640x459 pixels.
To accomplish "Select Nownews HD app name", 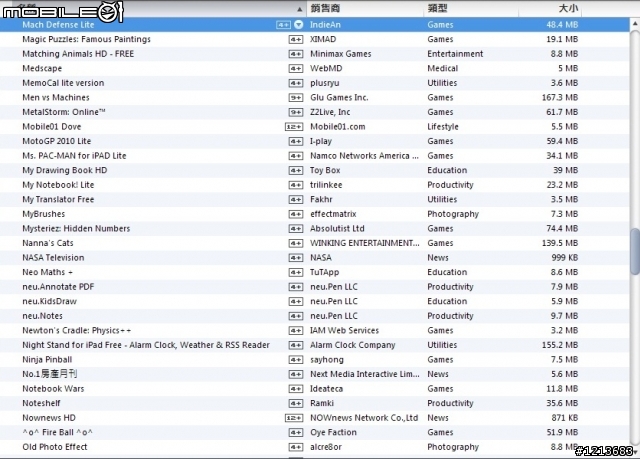I will (x=49, y=418).
